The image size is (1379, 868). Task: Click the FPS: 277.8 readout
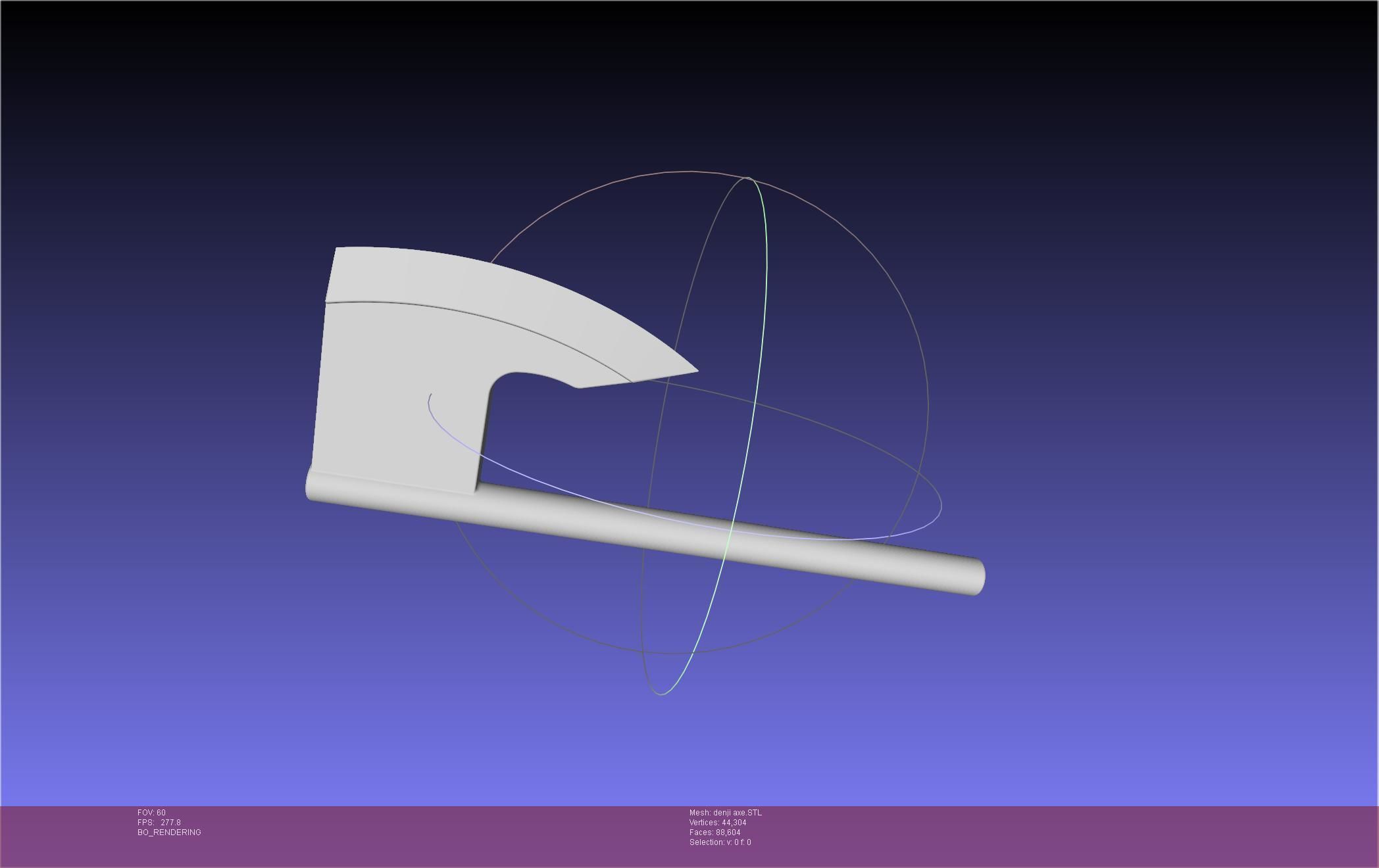pyautogui.click(x=159, y=823)
